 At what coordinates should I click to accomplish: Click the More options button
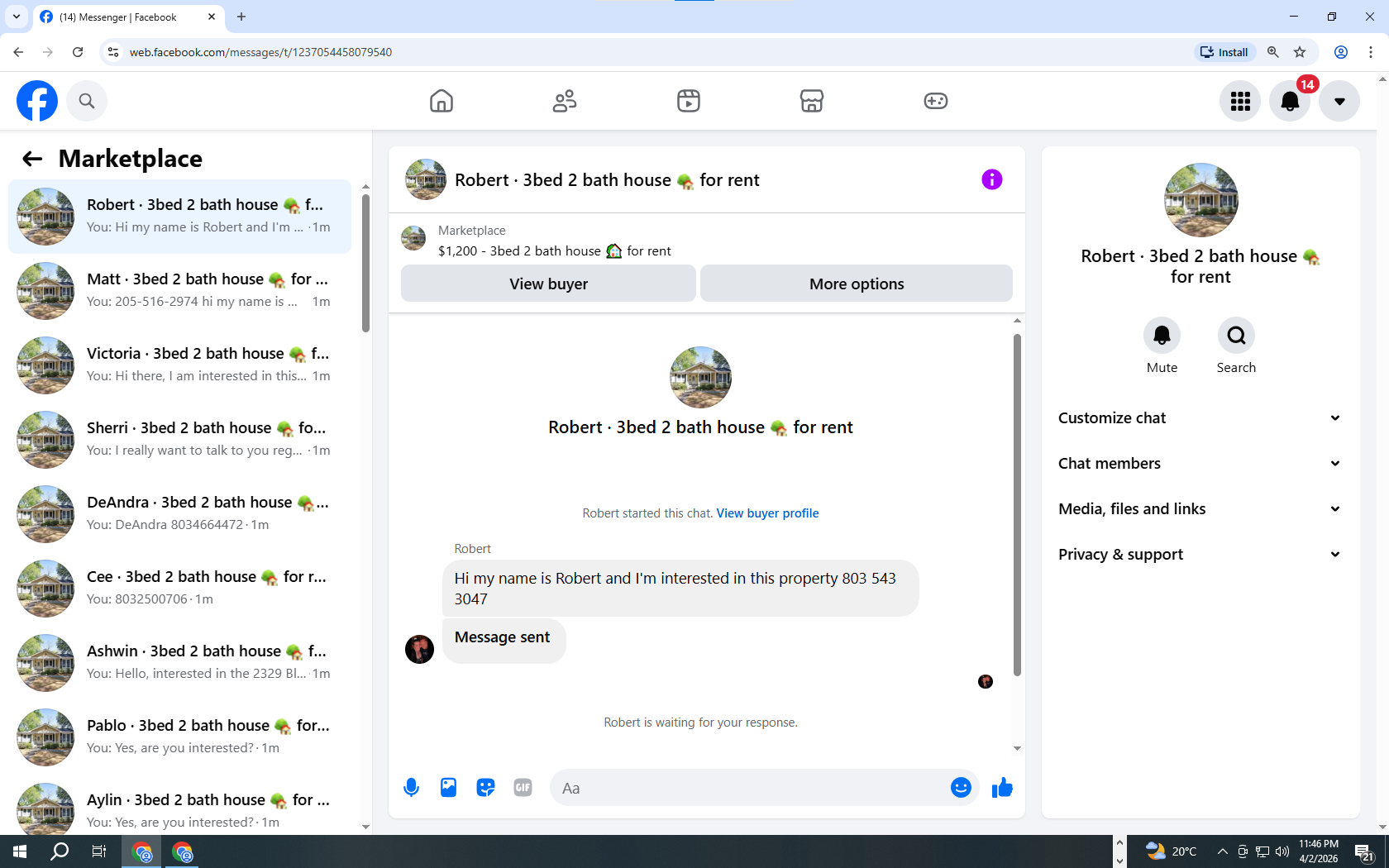(857, 284)
